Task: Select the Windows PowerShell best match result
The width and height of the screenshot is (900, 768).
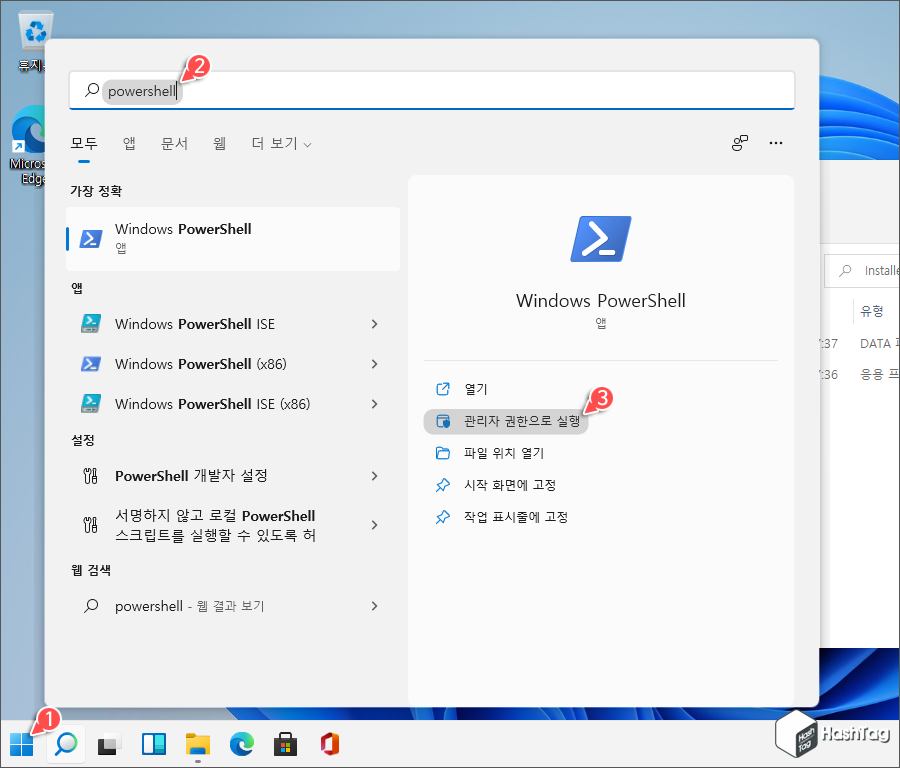Action: point(233,238)
